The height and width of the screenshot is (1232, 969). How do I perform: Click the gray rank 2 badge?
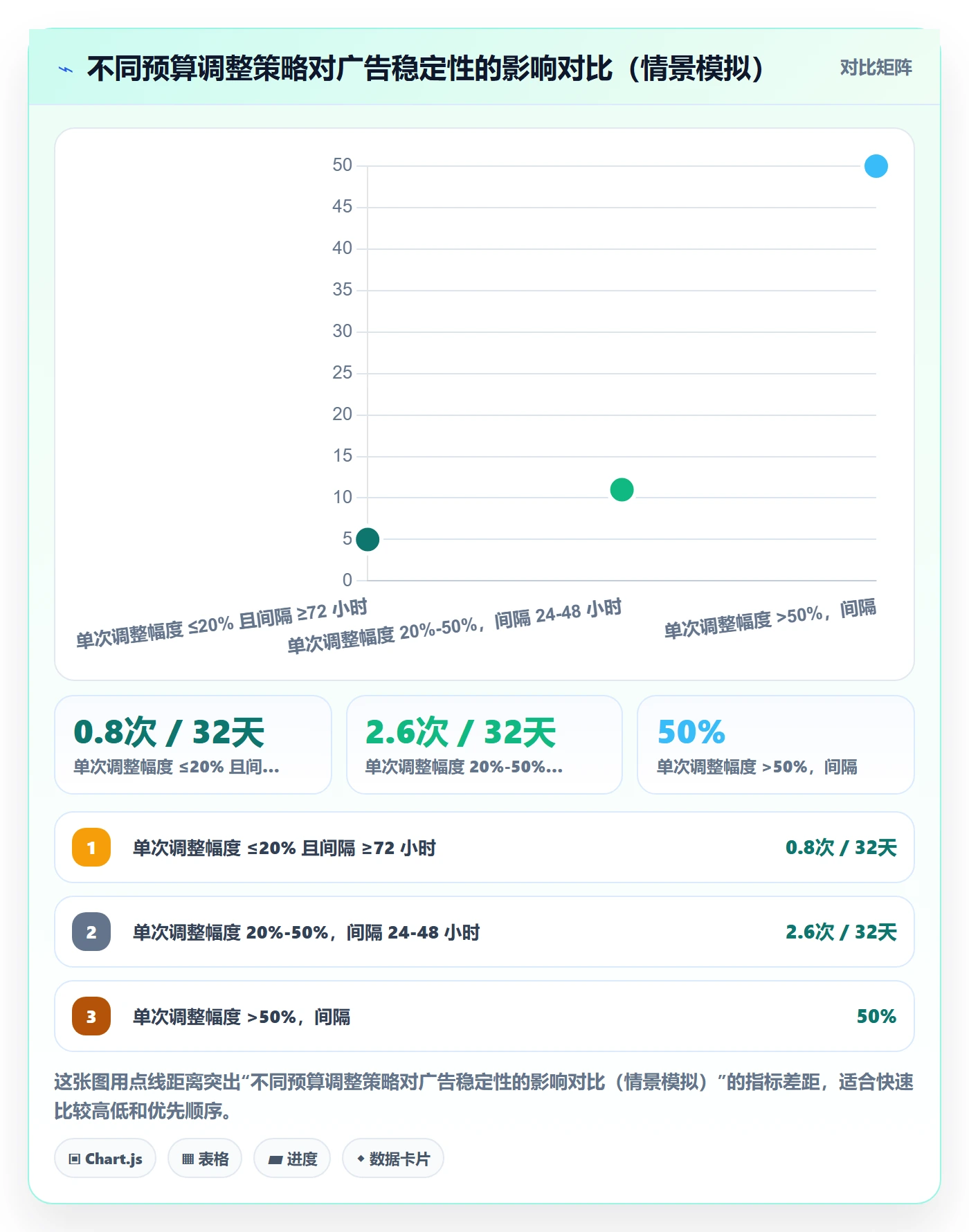tap(91, 932)
